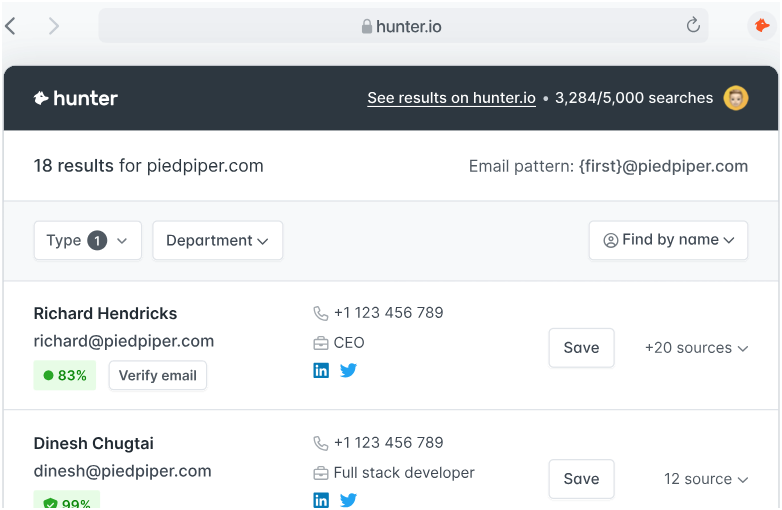Open Richard Hendricks' Twitter profile icon
This screenshot has width=782, height=510.
[348, 370]
